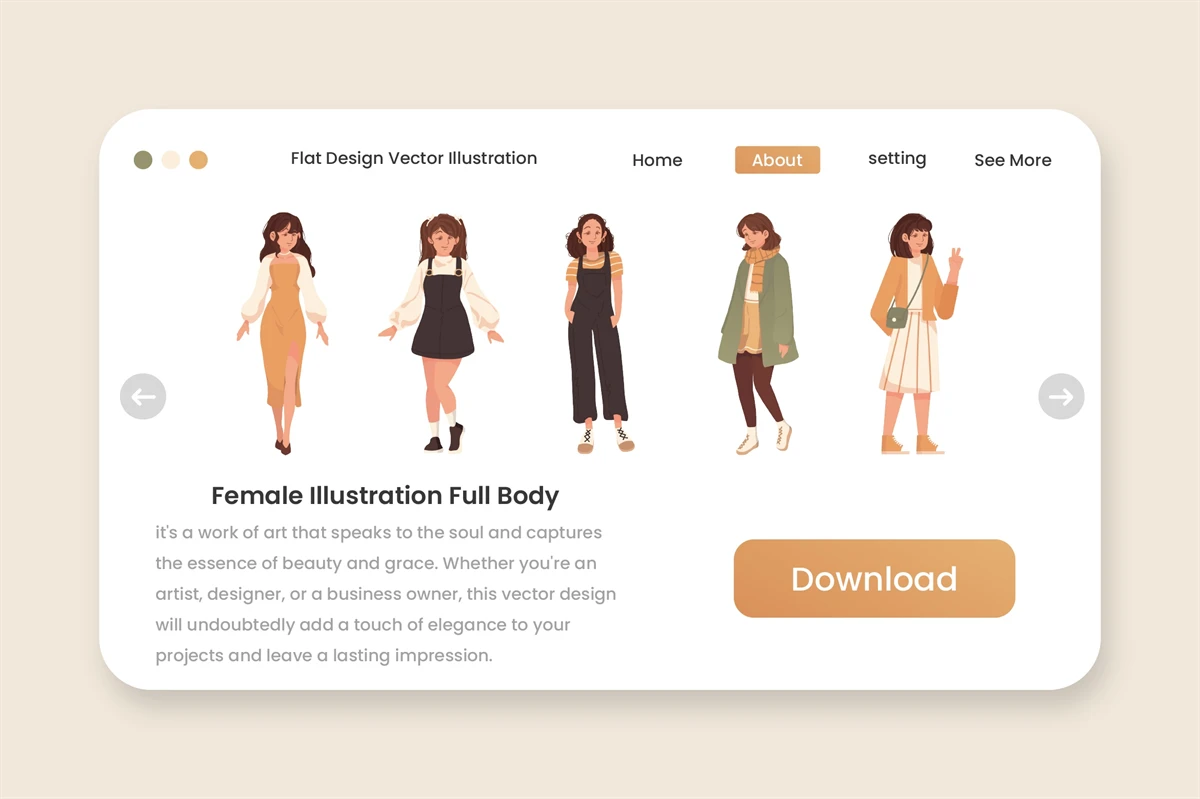The image size is (1200, 799).
Task: Click the See More link
Action: click(x=1012, y=160)
